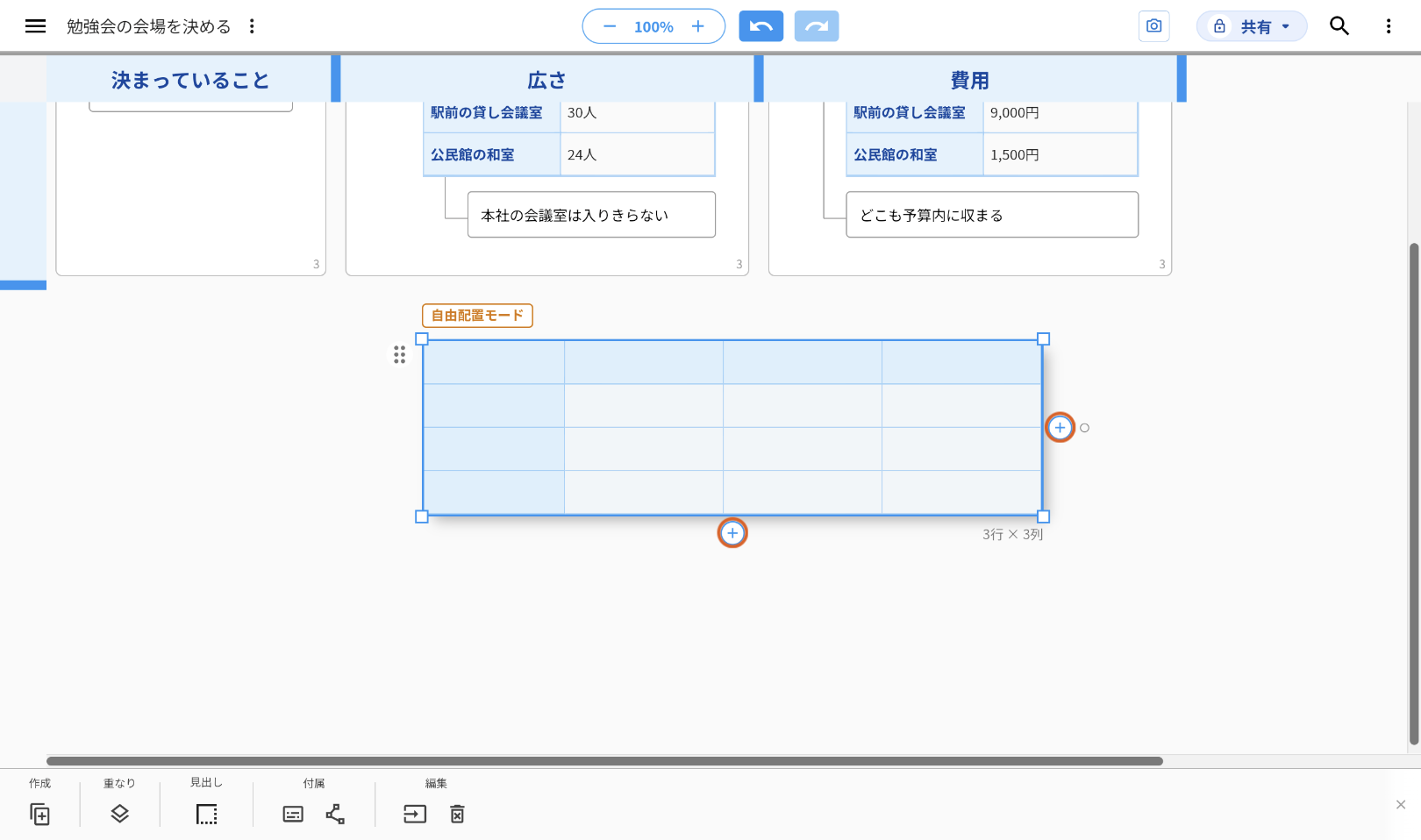Click the 見出し heading icon

coord(206,815)
